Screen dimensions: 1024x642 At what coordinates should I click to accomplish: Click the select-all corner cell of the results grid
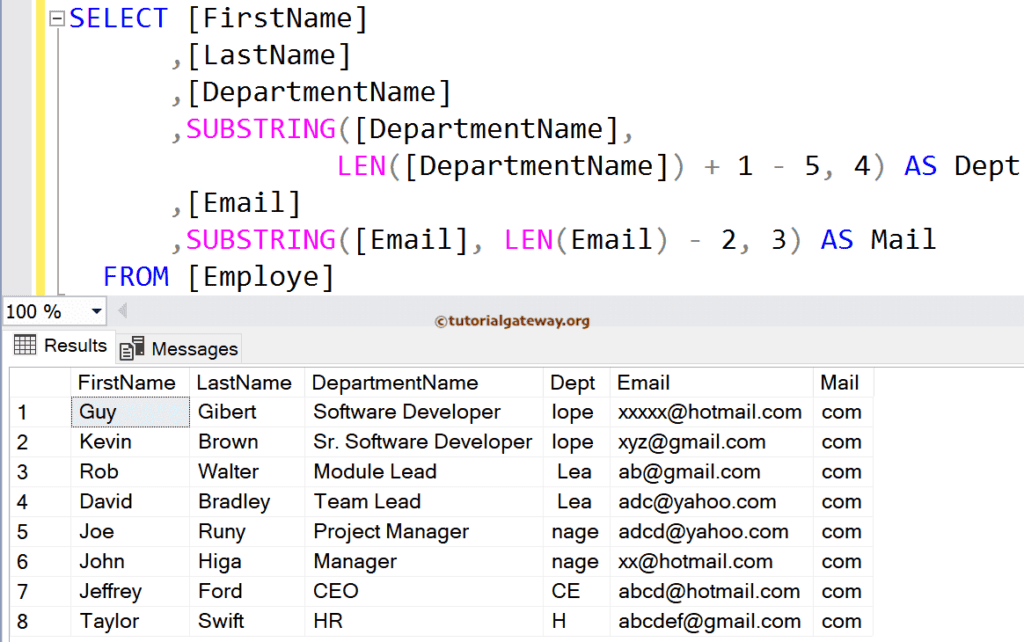(40, 382)
